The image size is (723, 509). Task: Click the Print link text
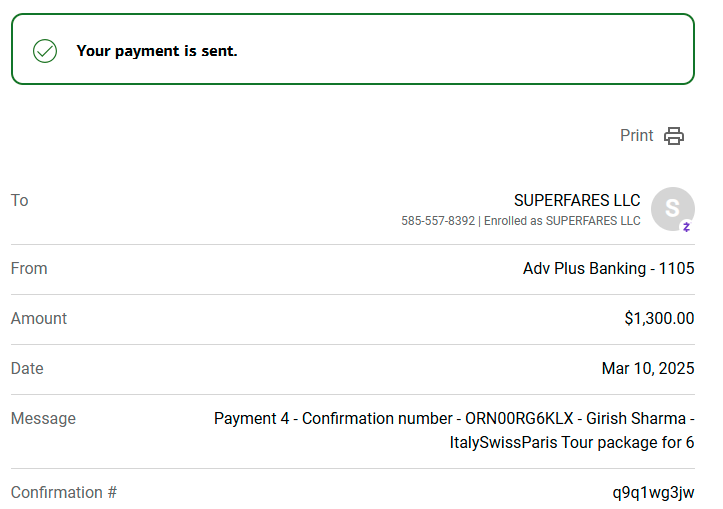click(x=636, y=136)
